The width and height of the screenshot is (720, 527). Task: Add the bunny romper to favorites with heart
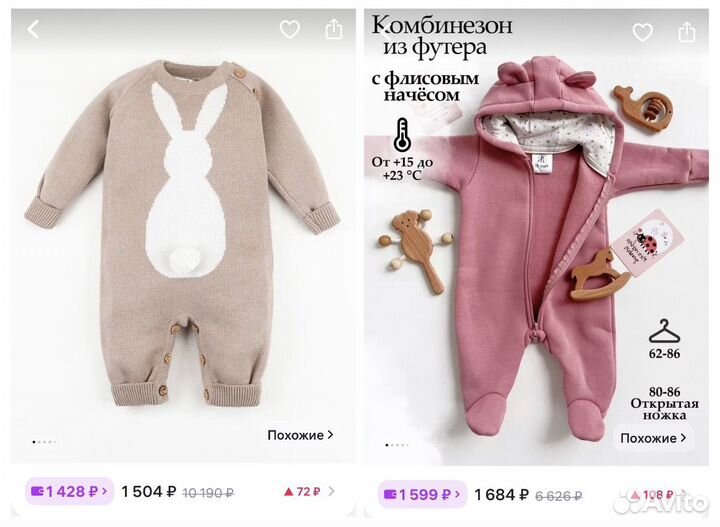click(x=289, y=30)
